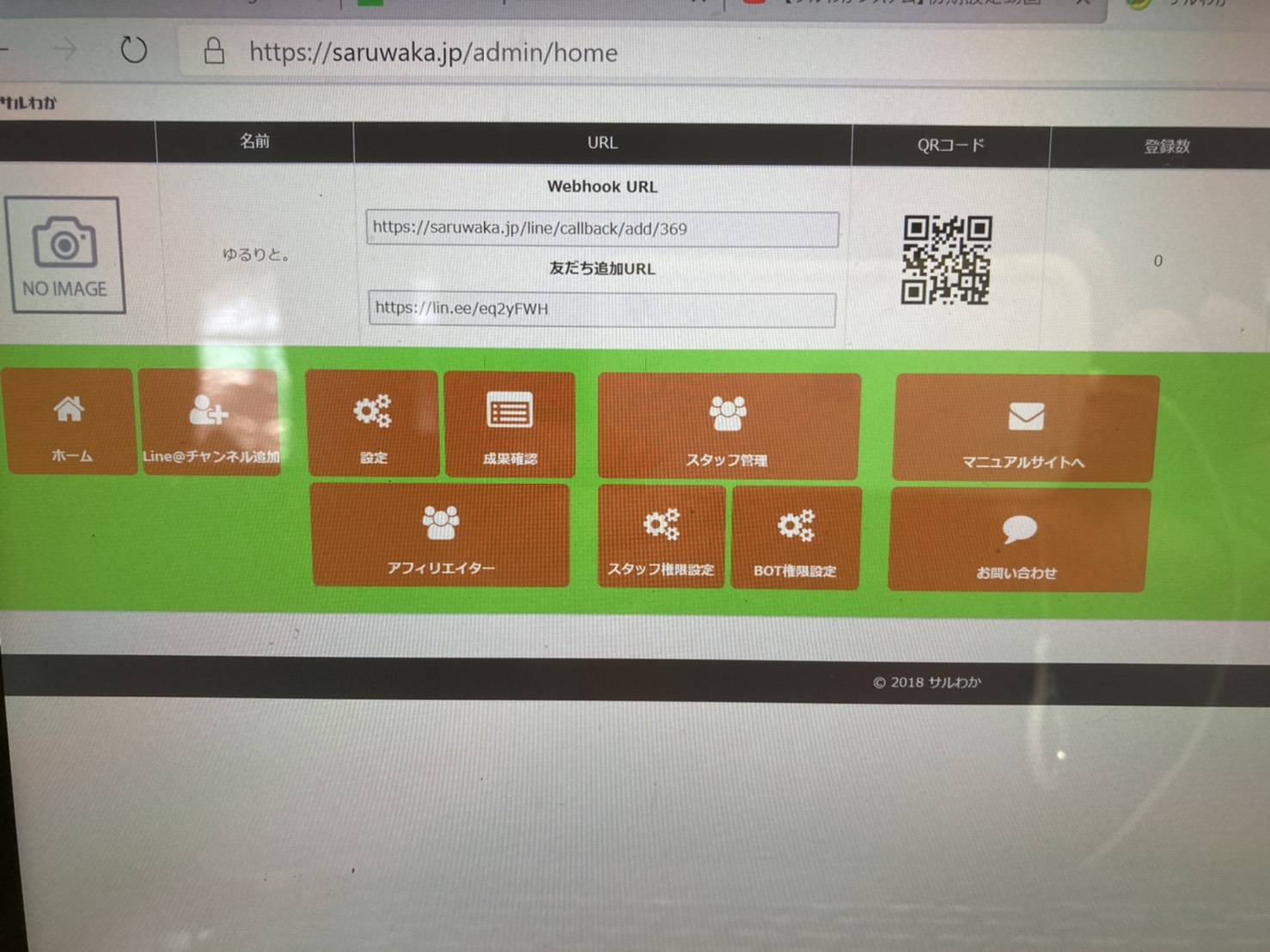Click the padlock site info icon
1270x952 pixels.
[214, 51]
